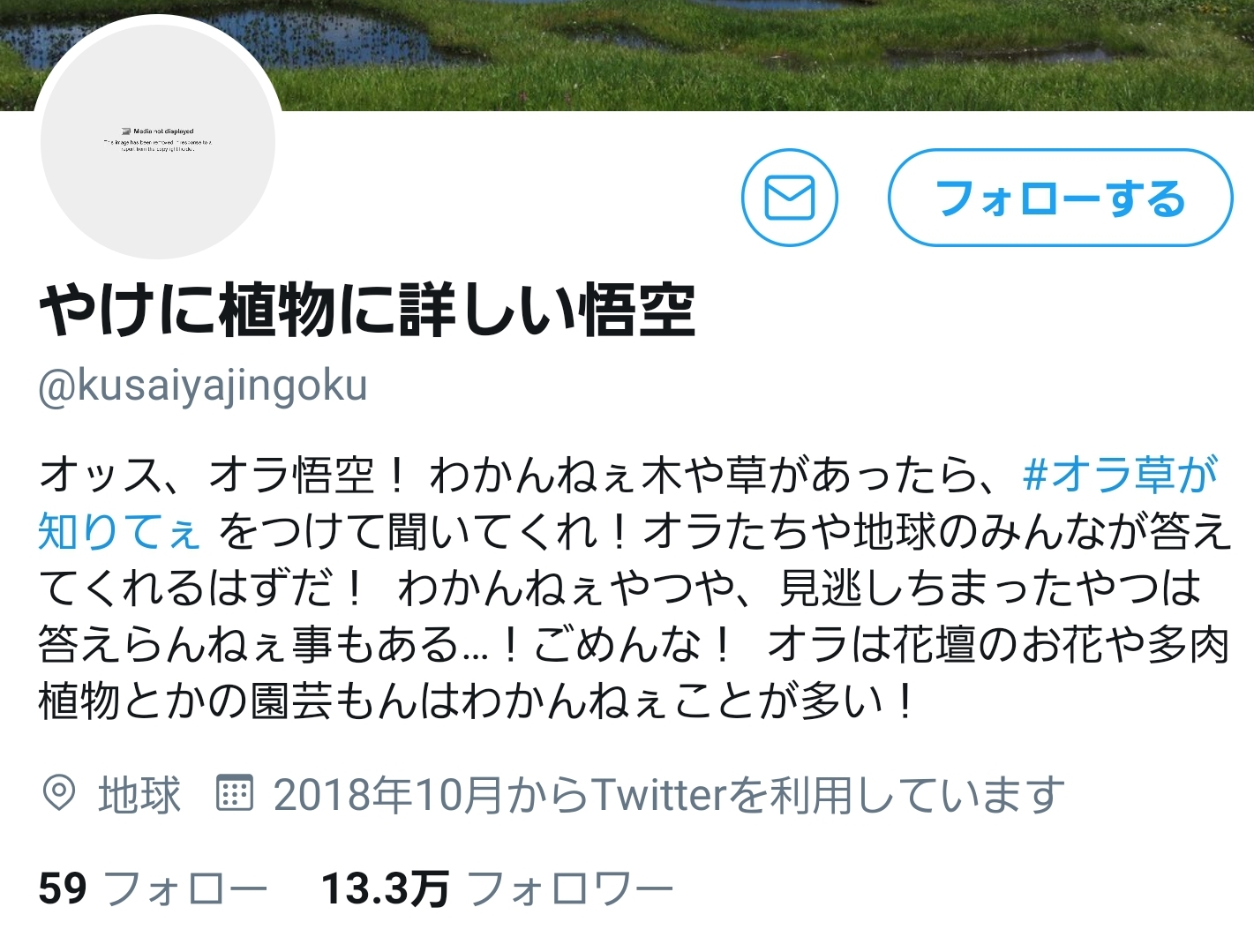View the grassy marsh header banner photo
Screen dimensions: 1254x952
tap(627, 55)
